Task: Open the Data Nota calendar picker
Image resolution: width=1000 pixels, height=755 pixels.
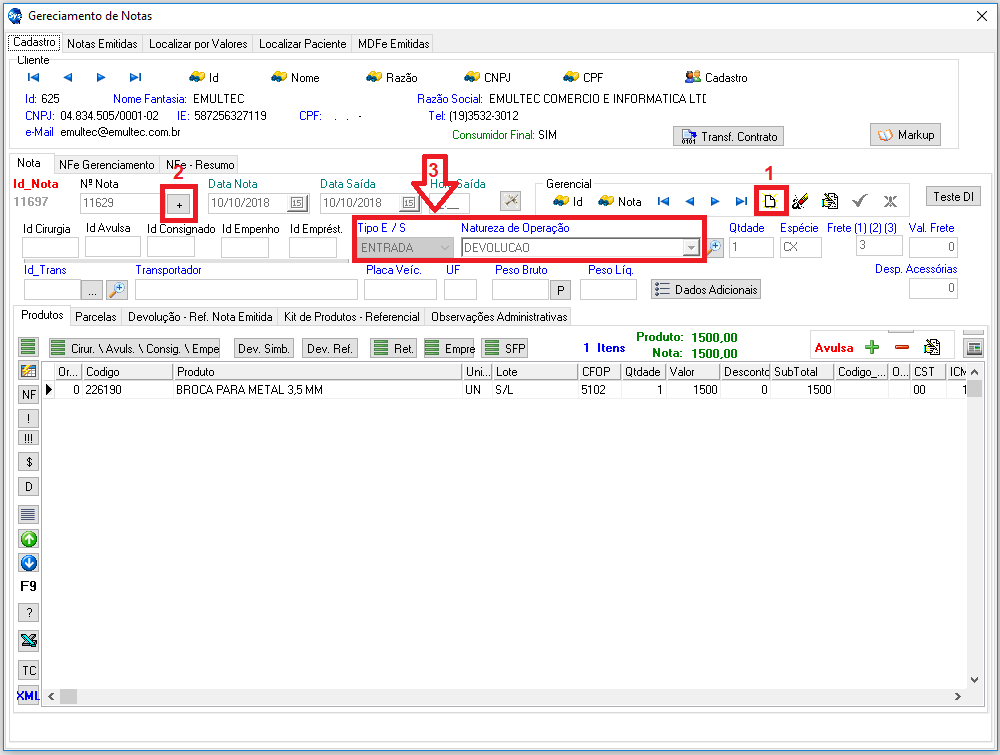Action: pos(296,203)
